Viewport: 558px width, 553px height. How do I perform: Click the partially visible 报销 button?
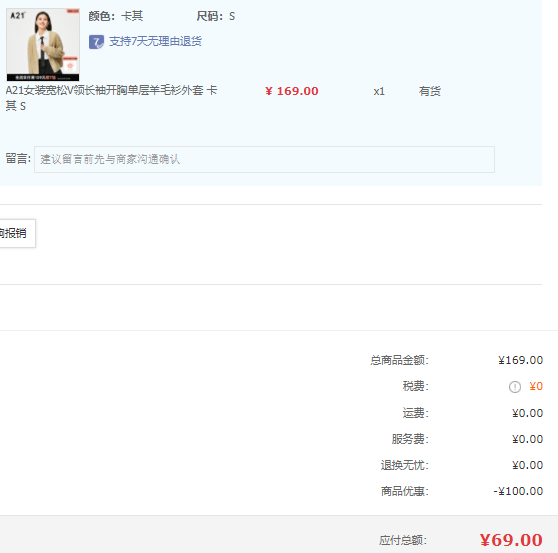pyautogui.click(x=17, y=233)
